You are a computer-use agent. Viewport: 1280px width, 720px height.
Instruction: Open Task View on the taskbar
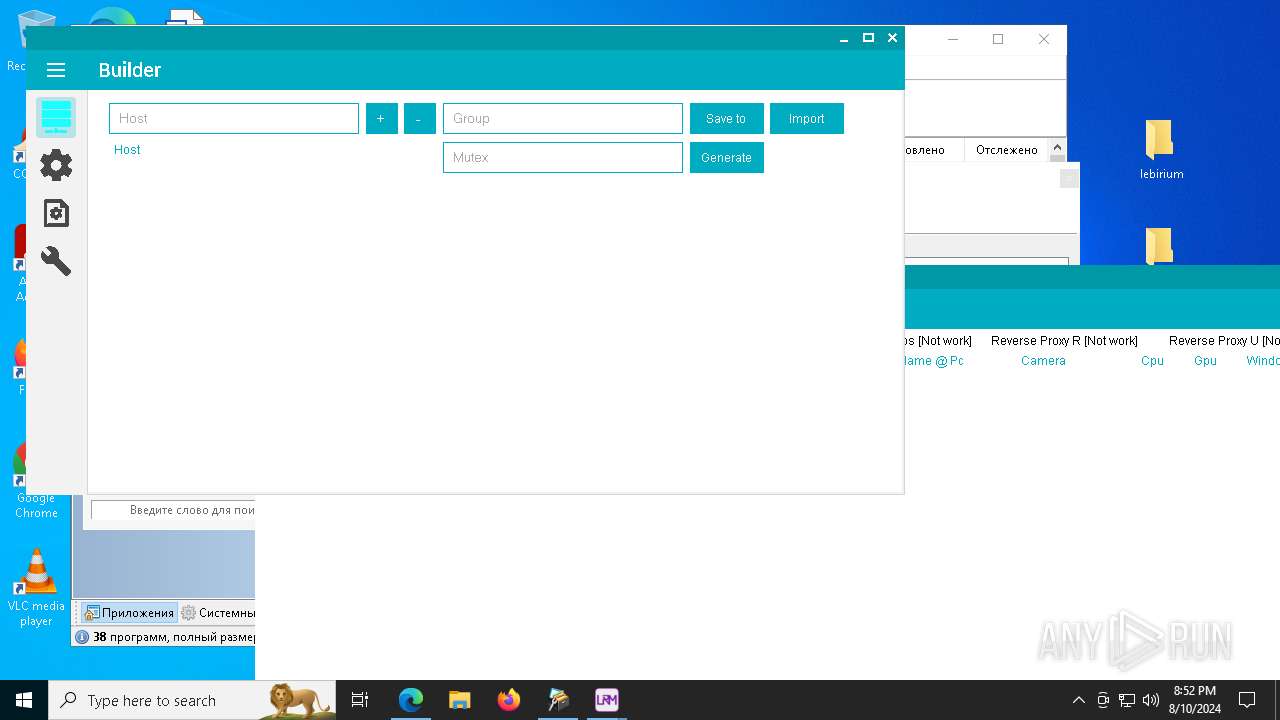[x=360, y=700]
